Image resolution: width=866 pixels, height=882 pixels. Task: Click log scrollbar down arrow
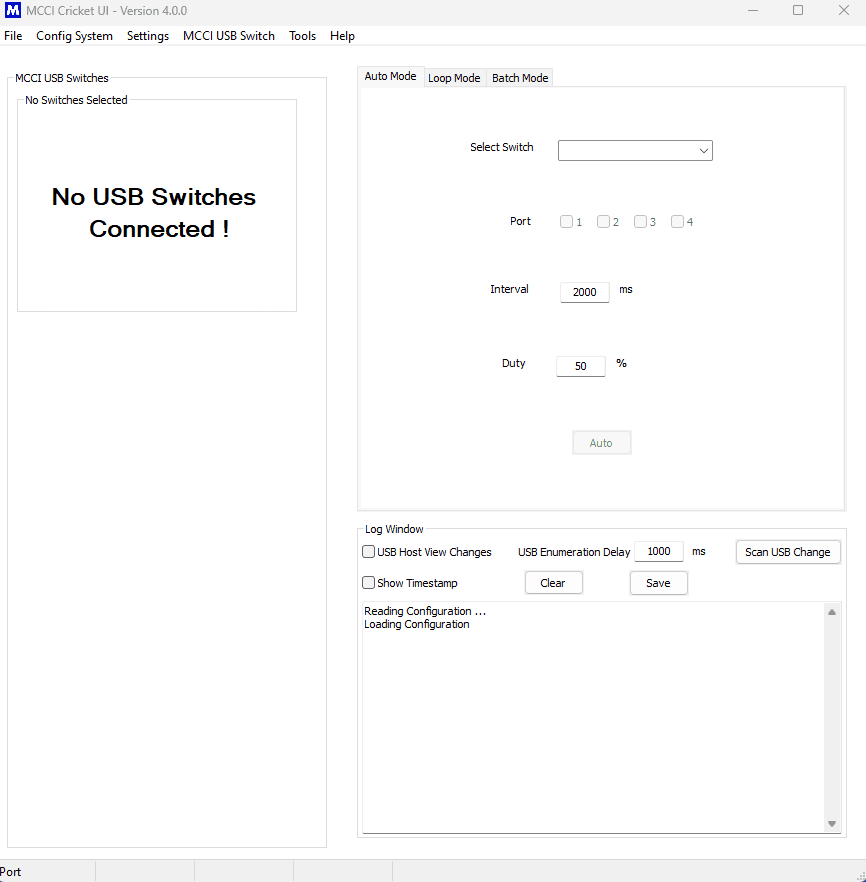click(832, 824)
